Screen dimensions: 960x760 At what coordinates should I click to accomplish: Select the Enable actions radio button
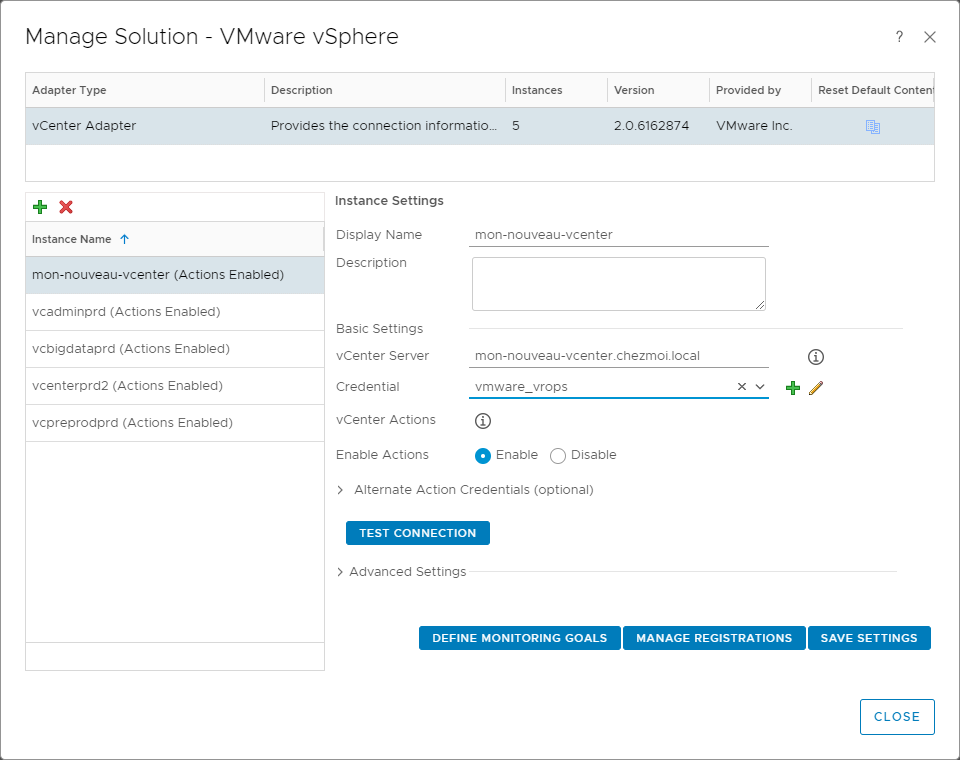(483, 455)
